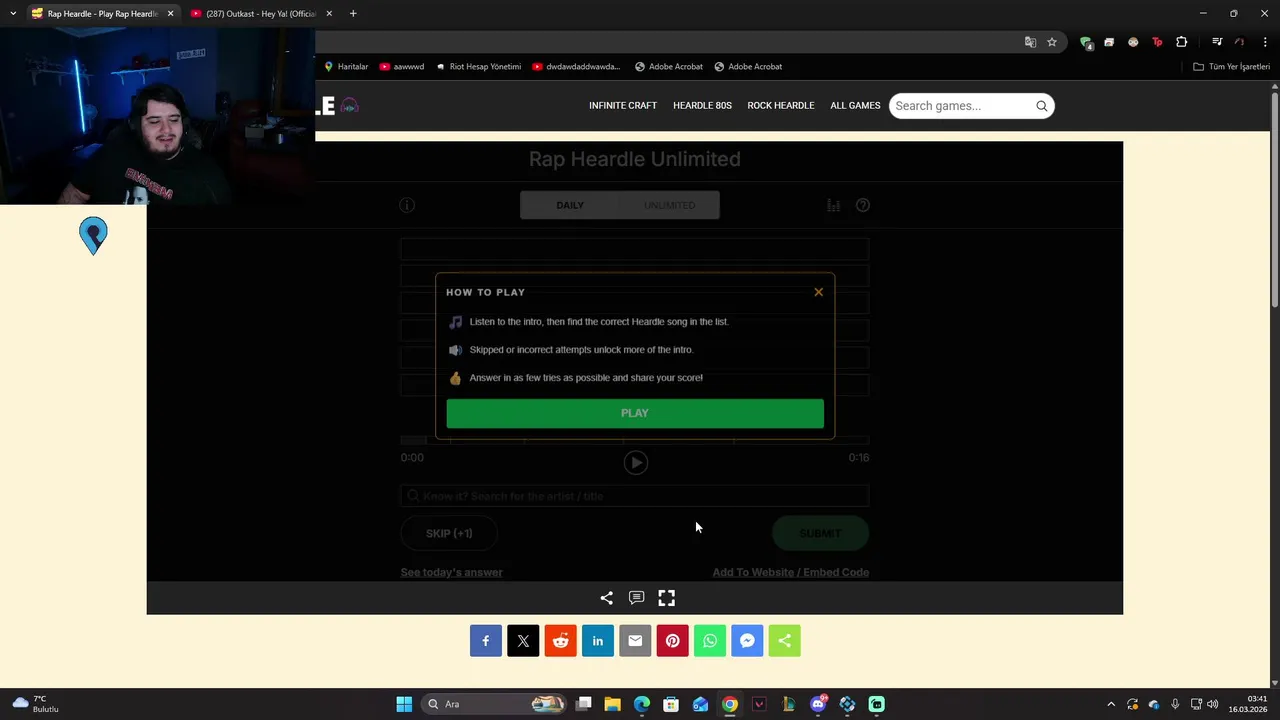This screenshot has height=720, width=1280.
Task: Switch to the DAILY mode tab
Action: [570, 205]
